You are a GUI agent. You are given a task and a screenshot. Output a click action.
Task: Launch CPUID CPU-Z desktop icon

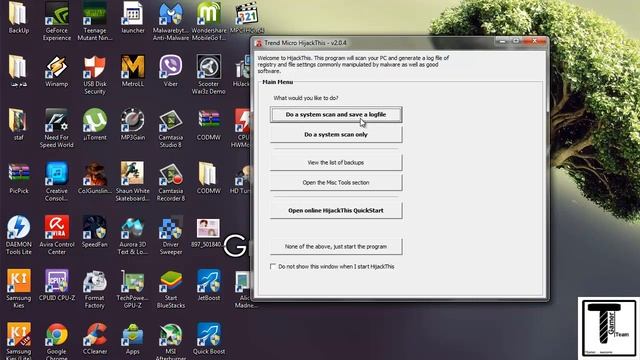click(56, 285)
